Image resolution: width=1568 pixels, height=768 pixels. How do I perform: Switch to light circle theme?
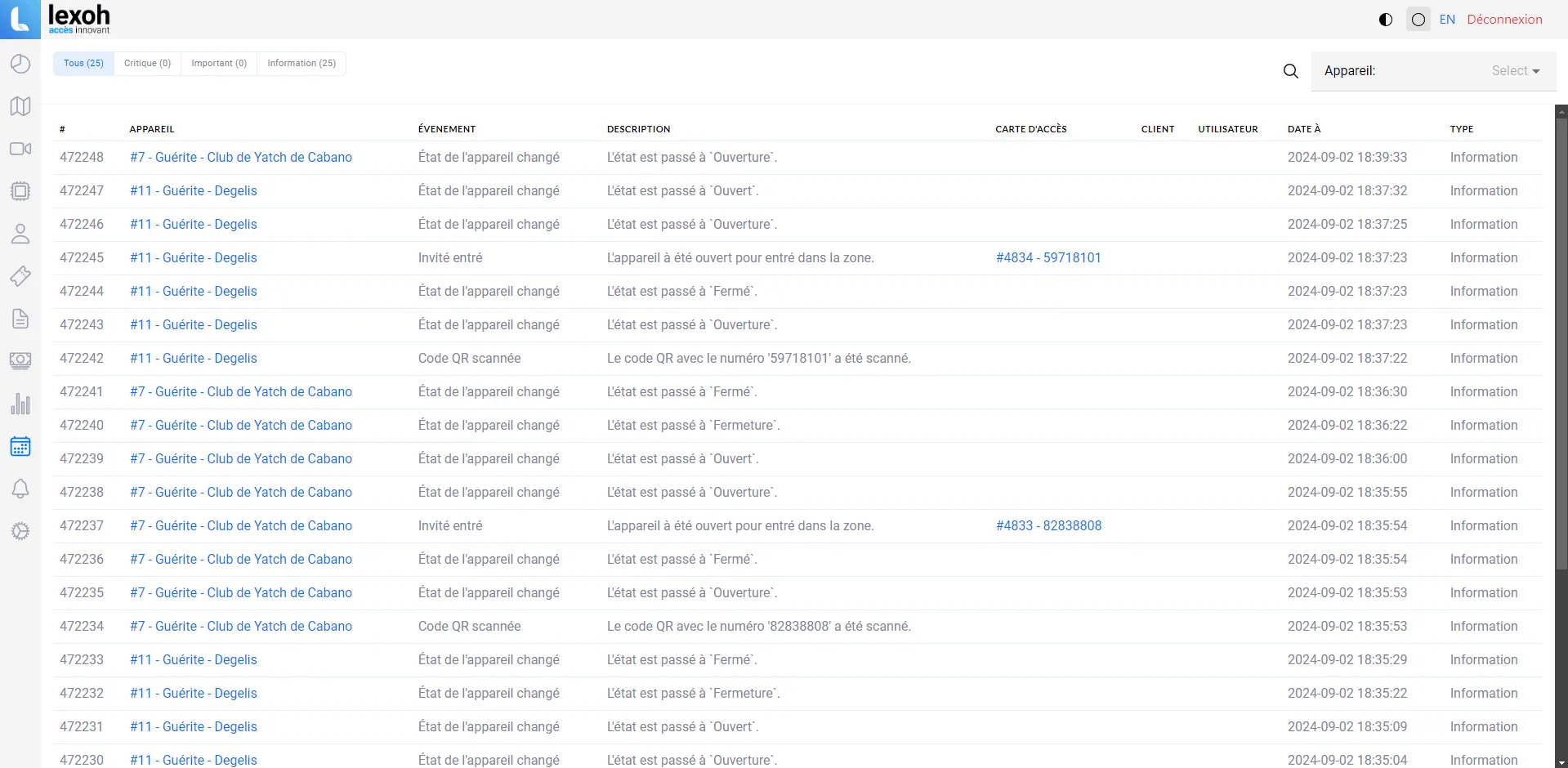(1418, 20)
